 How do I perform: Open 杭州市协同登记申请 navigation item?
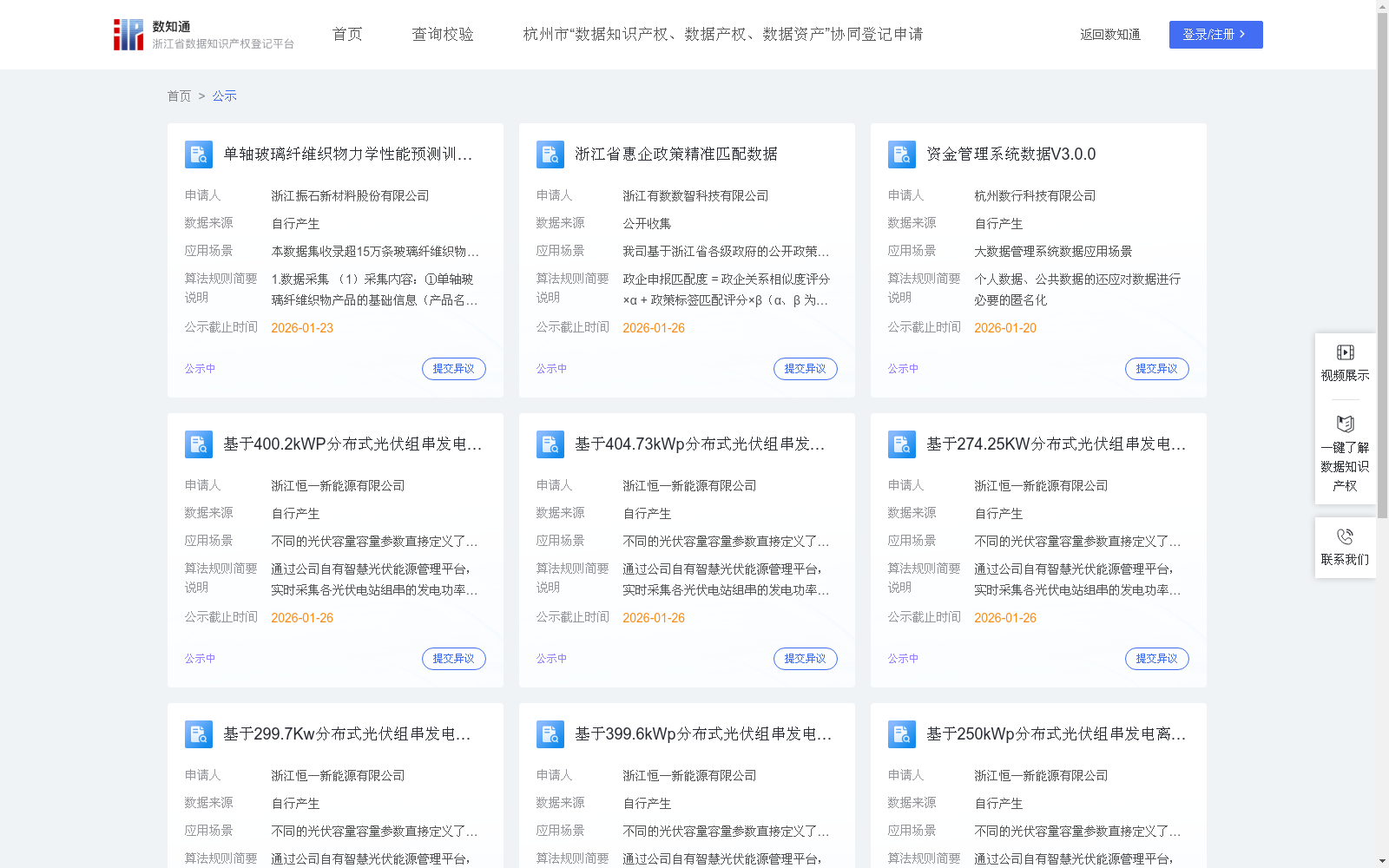723,35
